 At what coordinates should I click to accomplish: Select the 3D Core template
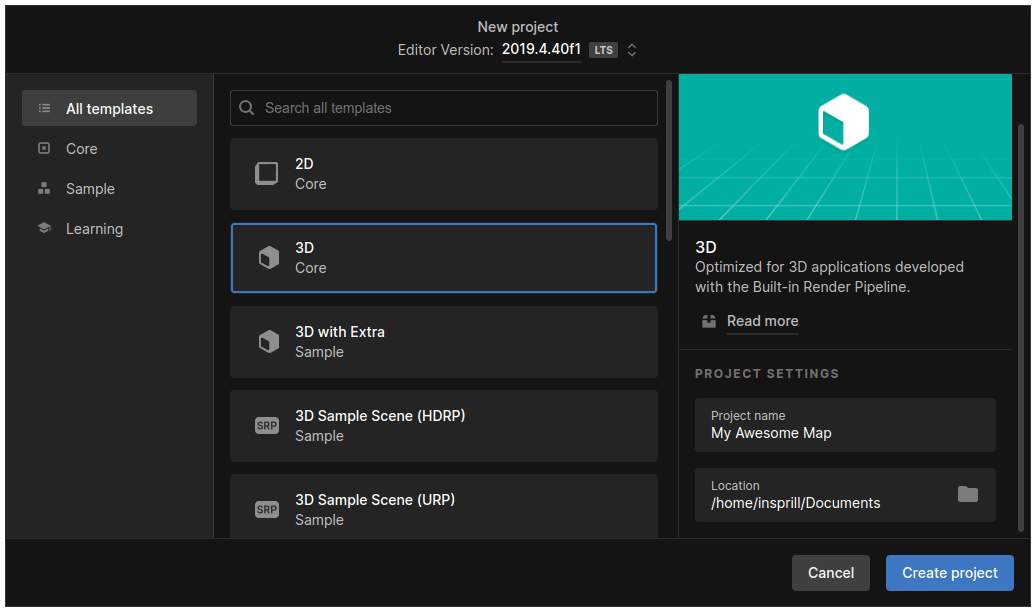point(443,258)
